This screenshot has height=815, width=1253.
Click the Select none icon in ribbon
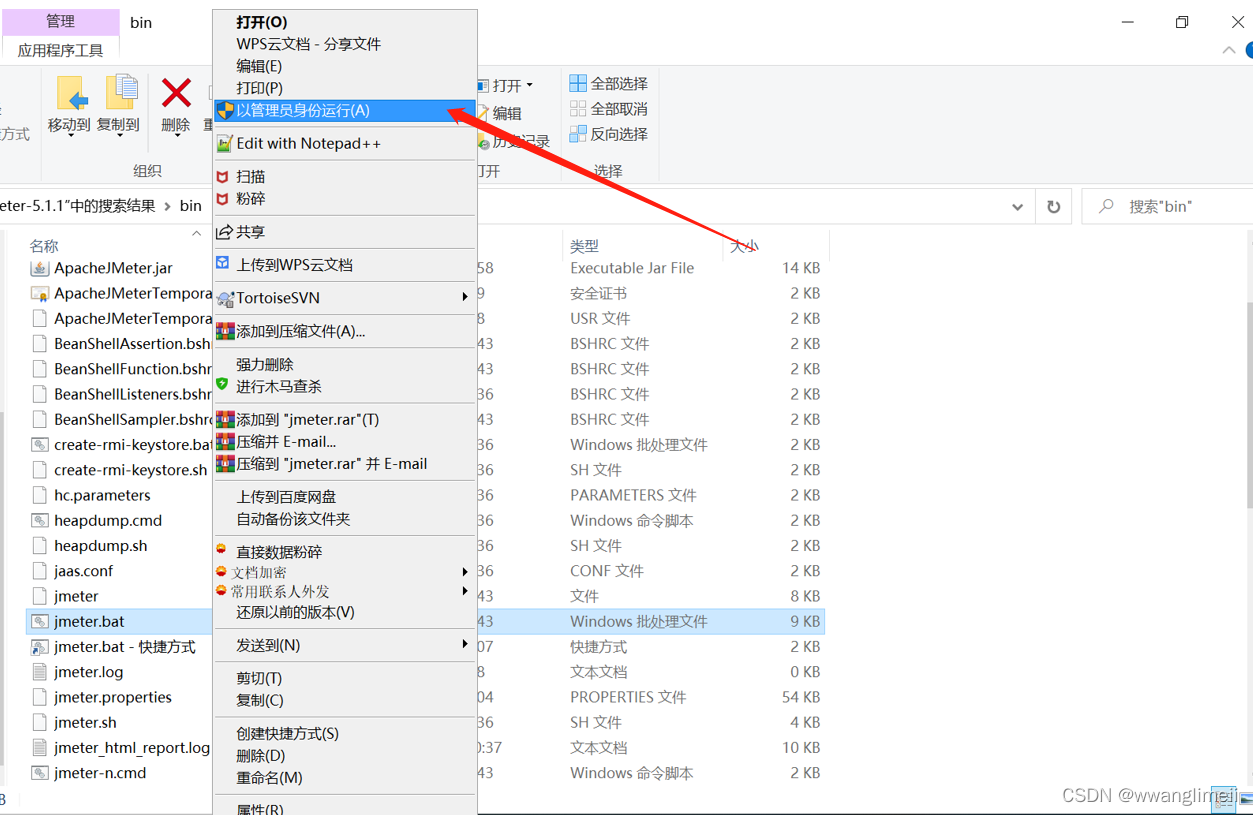(x=578, y=108)
